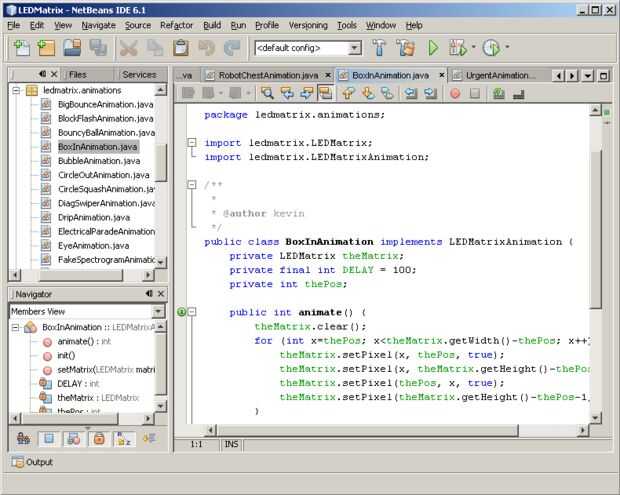Click the Cut scissors icon

(129, 48)
